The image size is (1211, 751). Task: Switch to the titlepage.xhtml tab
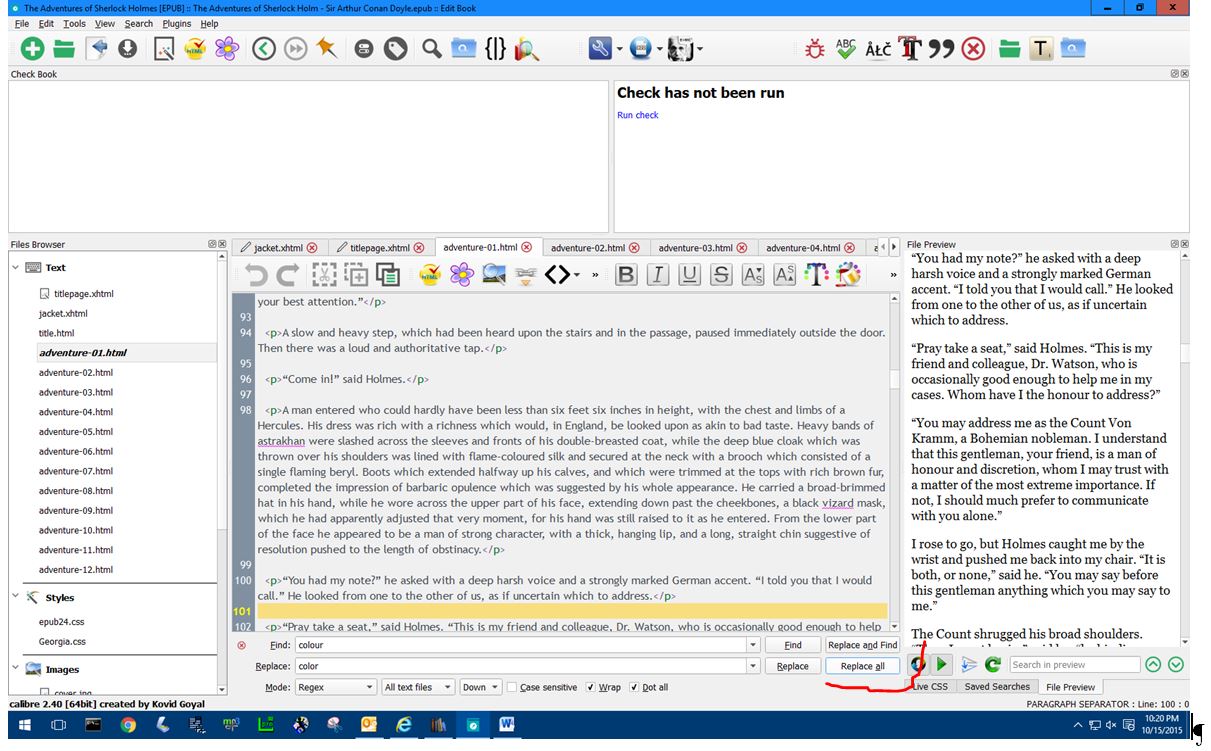coord(379,248)
